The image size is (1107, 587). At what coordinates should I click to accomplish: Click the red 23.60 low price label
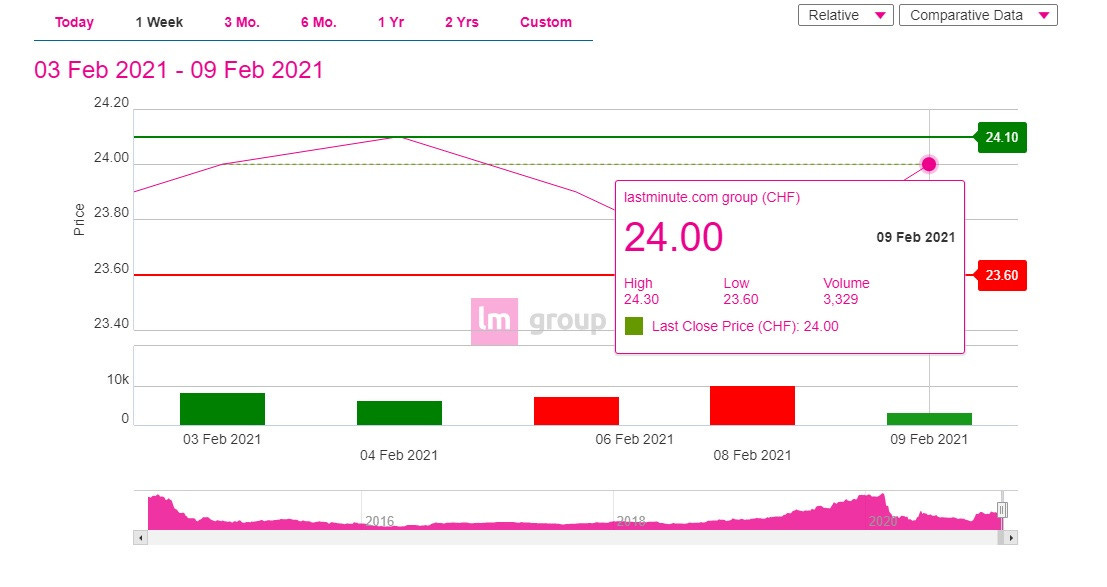coord(1001,275)
